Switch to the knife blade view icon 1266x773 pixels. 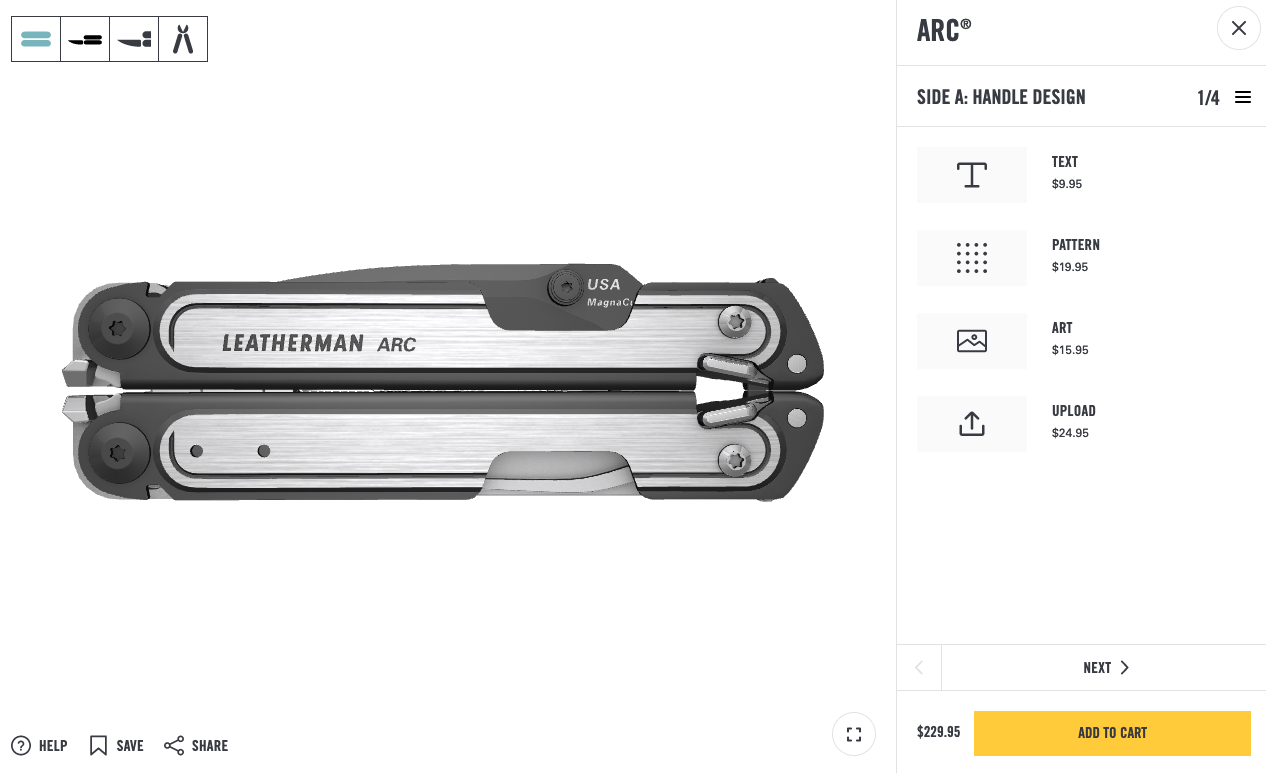pos(85,39)
